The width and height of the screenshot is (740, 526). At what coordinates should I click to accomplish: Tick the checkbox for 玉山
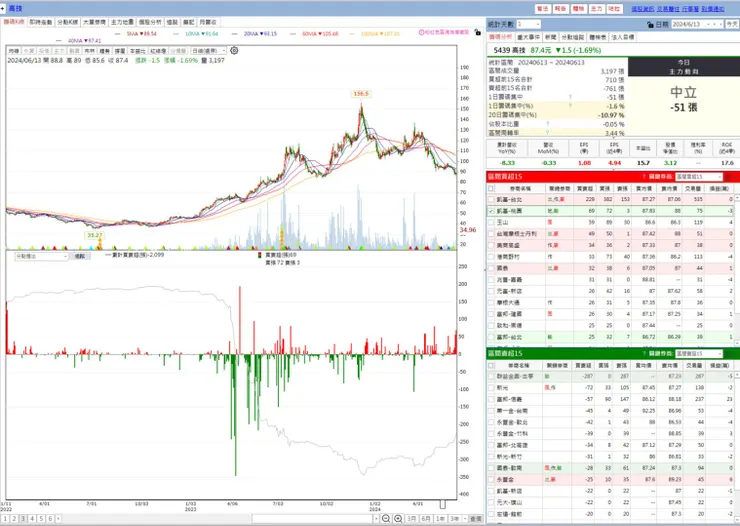pos(491,222)
